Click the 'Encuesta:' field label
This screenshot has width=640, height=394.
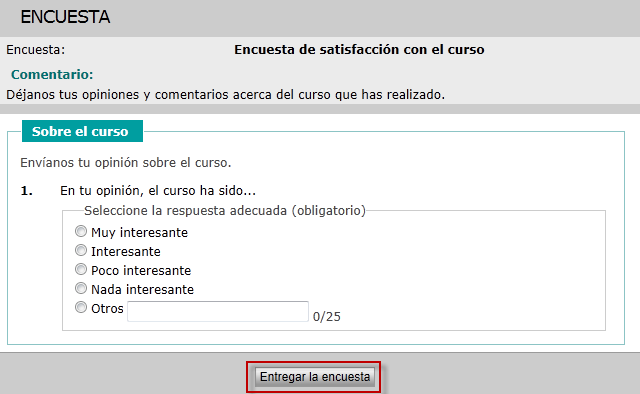(x=36, y=50)
